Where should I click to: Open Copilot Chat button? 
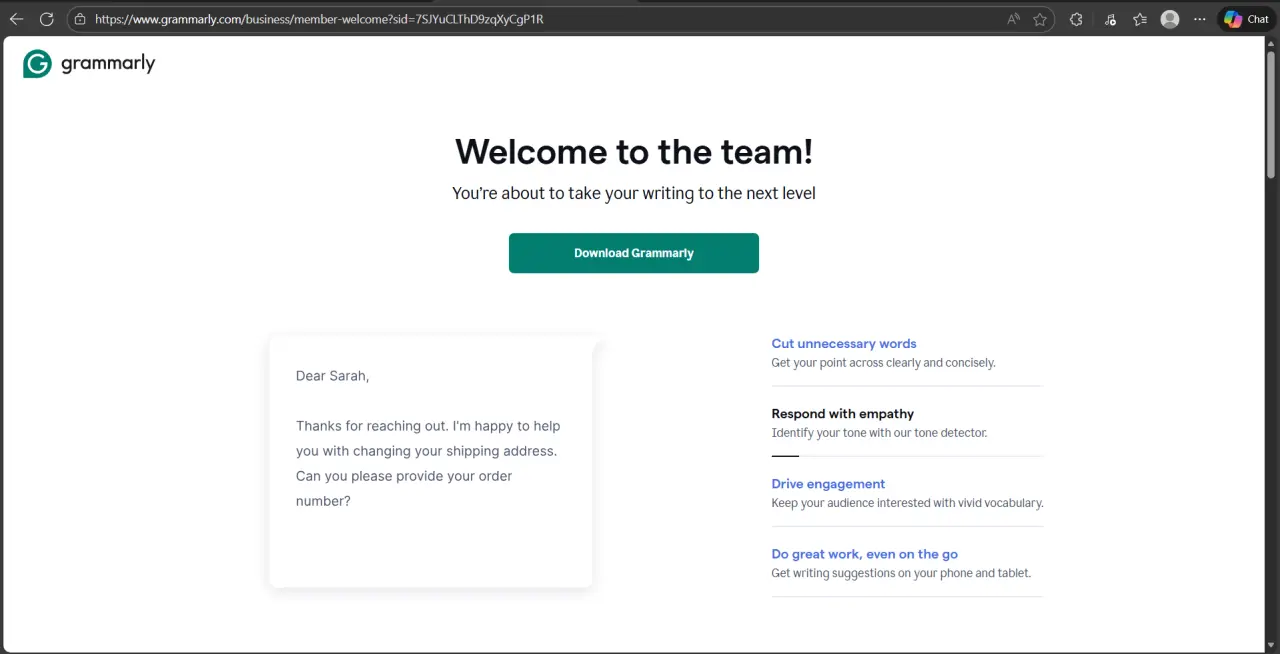coord(1246,19)
